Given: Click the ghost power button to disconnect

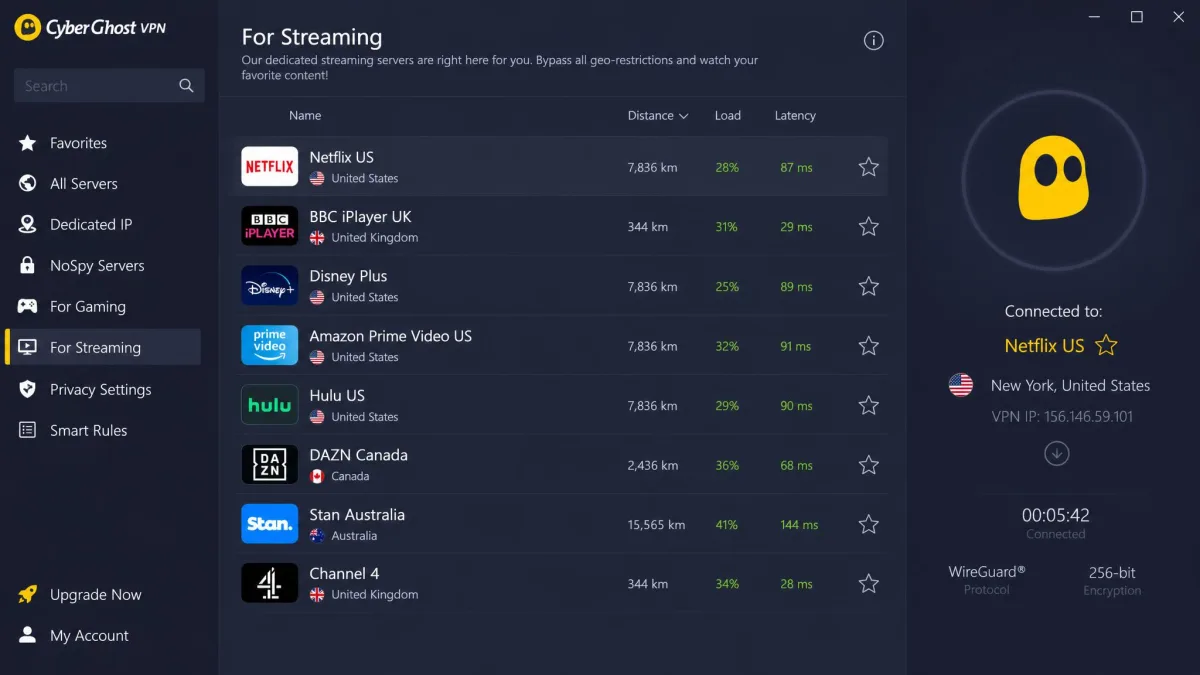Looking at the screenshot, I should (x=1054, y=181).
